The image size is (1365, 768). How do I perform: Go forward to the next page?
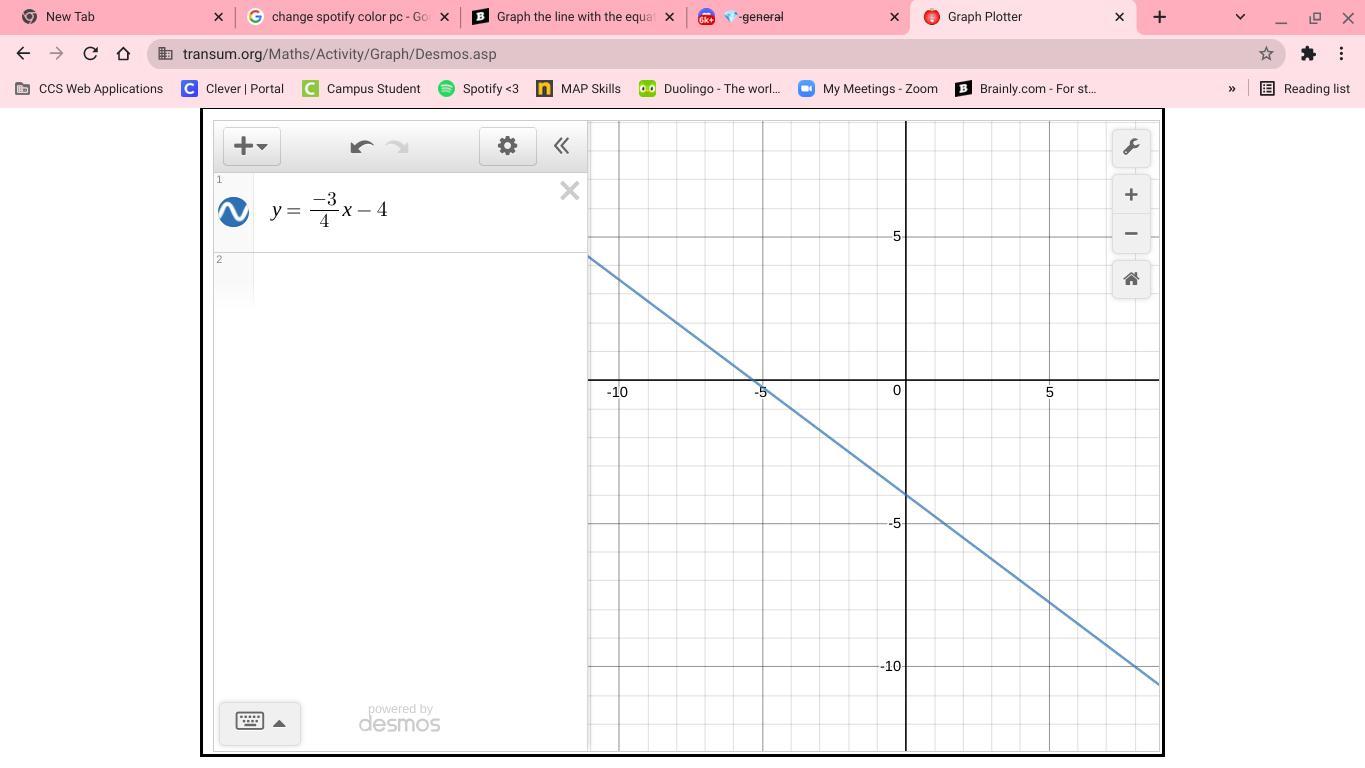click(56, 54)
